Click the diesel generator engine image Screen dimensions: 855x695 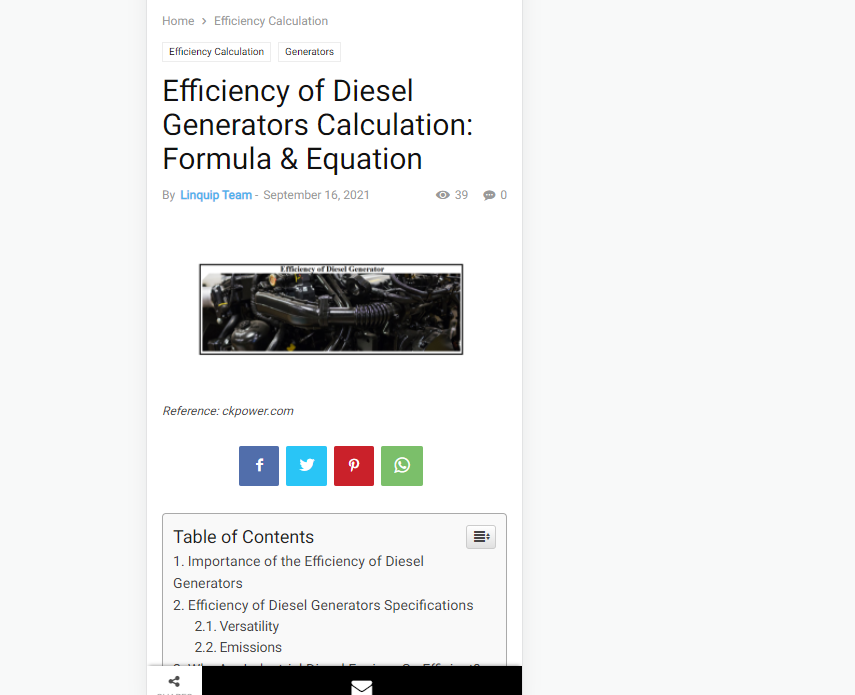(x=331, y=309)
